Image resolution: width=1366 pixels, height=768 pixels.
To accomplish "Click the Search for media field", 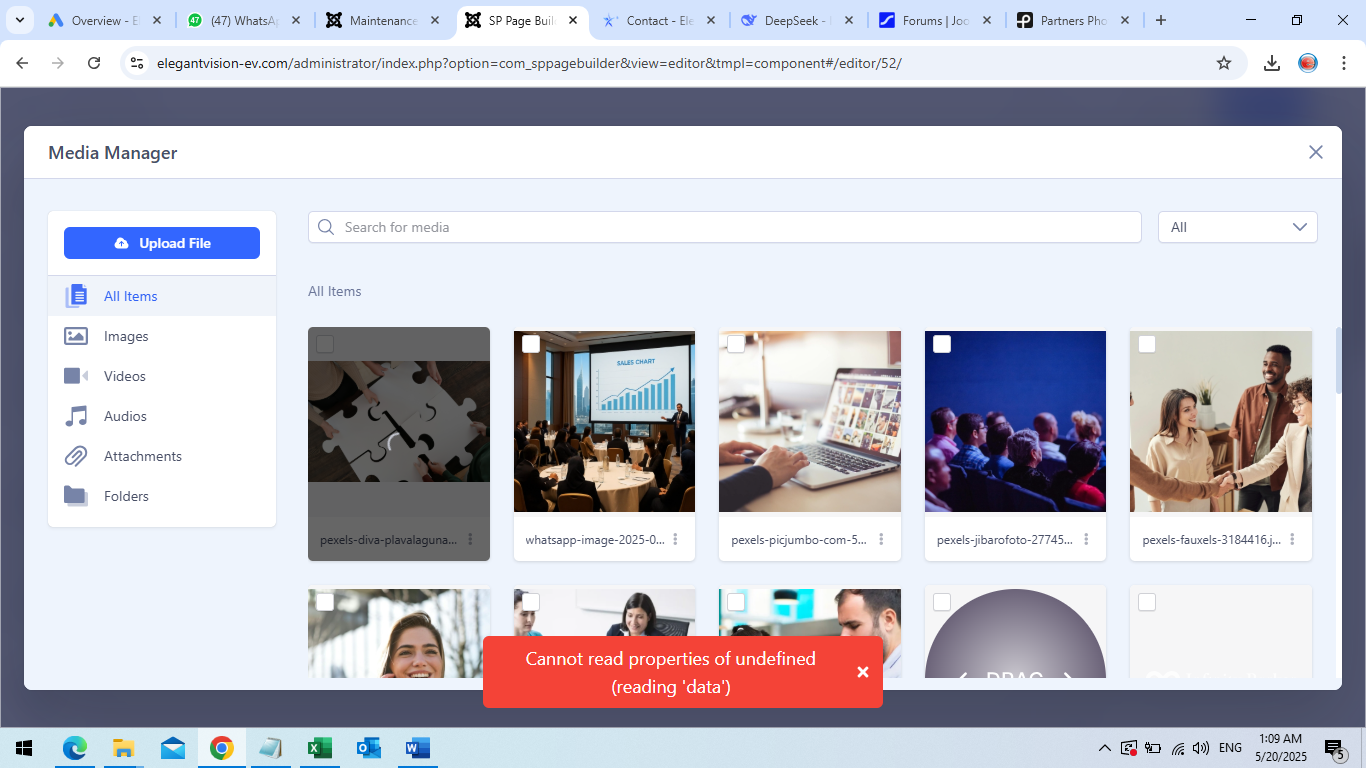I will pyautogui.click(x=724, y=227).
